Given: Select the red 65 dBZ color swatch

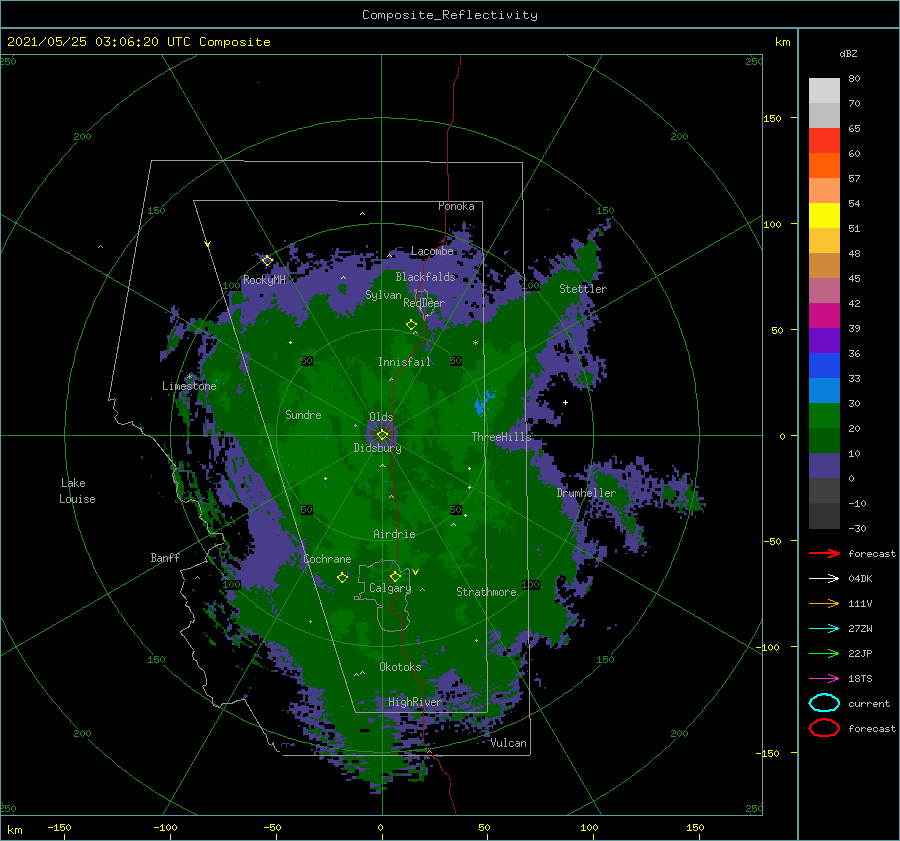Looking at the screenshot, I should point(824,140).
